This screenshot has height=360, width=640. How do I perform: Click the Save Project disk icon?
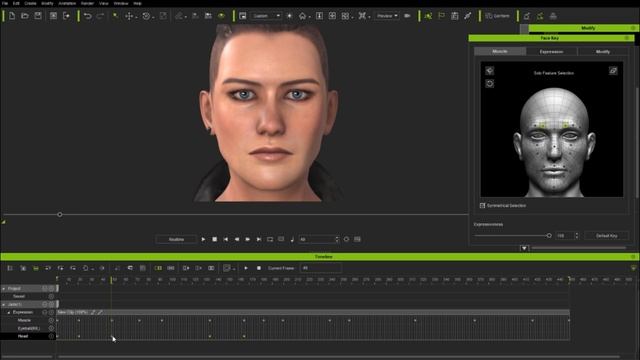click(x=38, y=16)
